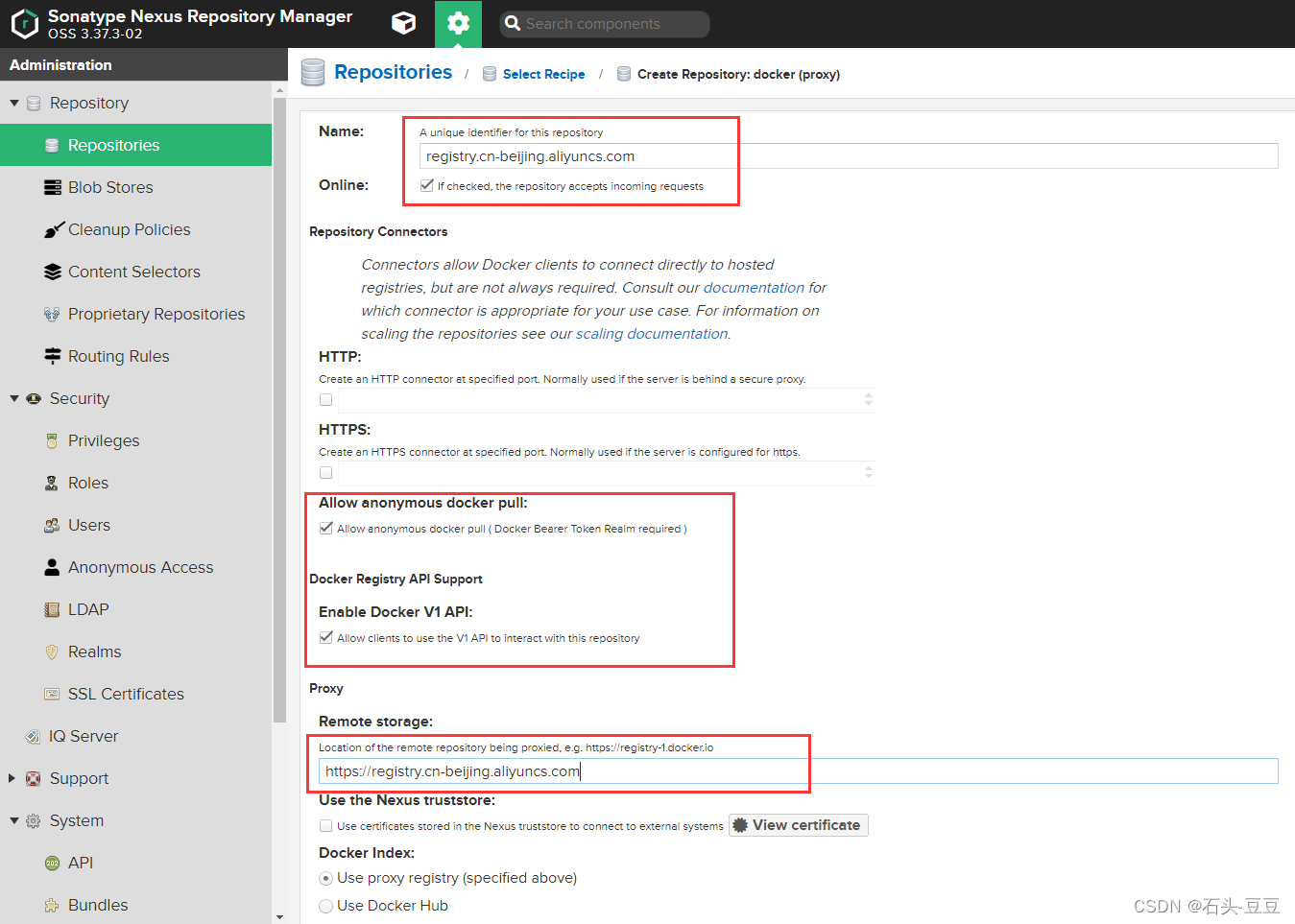1295x924 pixels.
Task: Click the Proprietary Repositories icon
Action: point(53,314)
